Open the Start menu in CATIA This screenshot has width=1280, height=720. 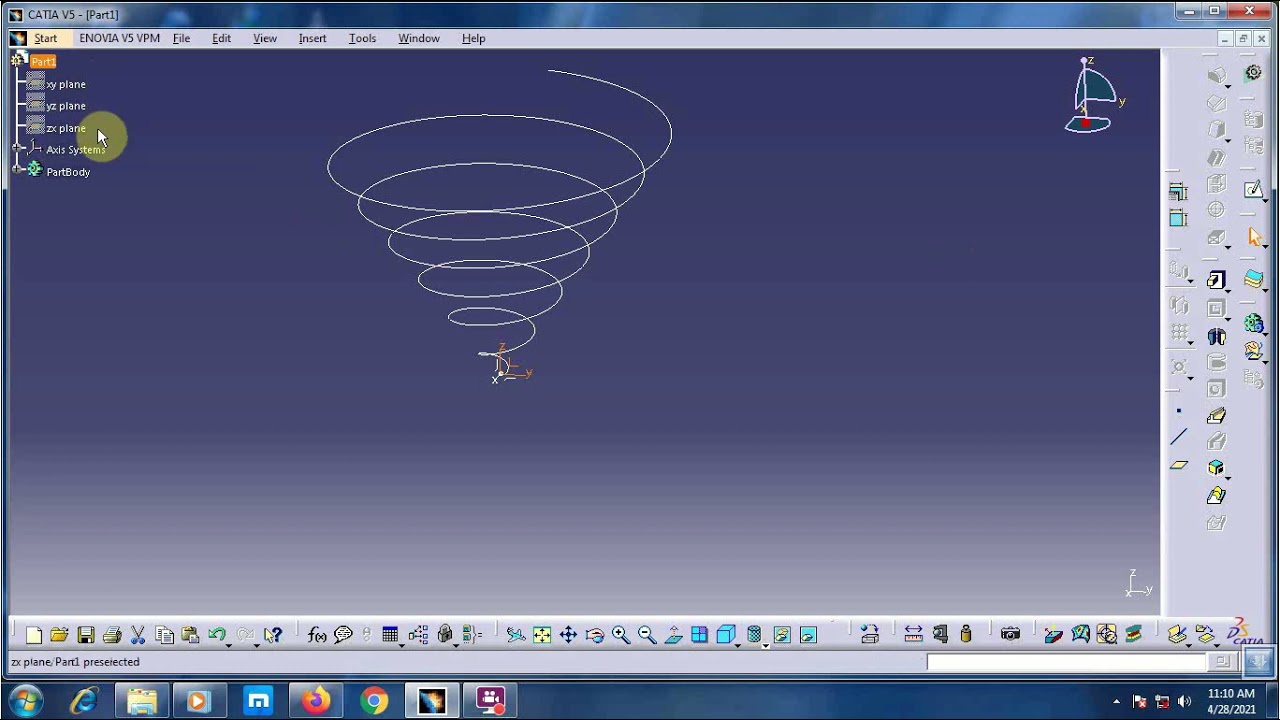click(46, 38)
